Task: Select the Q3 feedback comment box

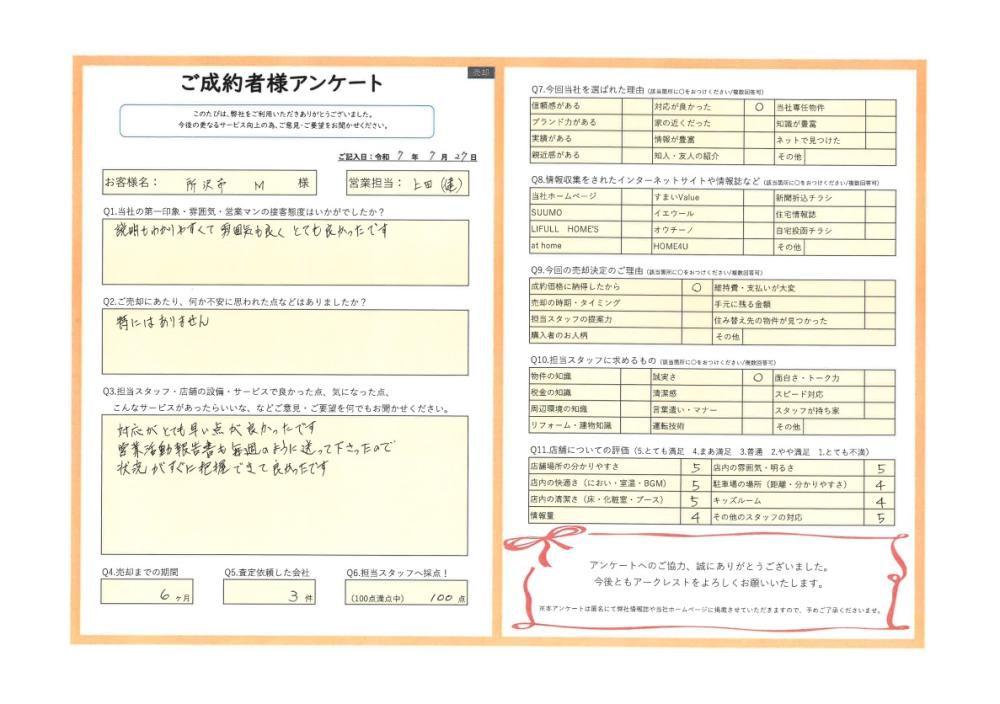Action: 284,485
